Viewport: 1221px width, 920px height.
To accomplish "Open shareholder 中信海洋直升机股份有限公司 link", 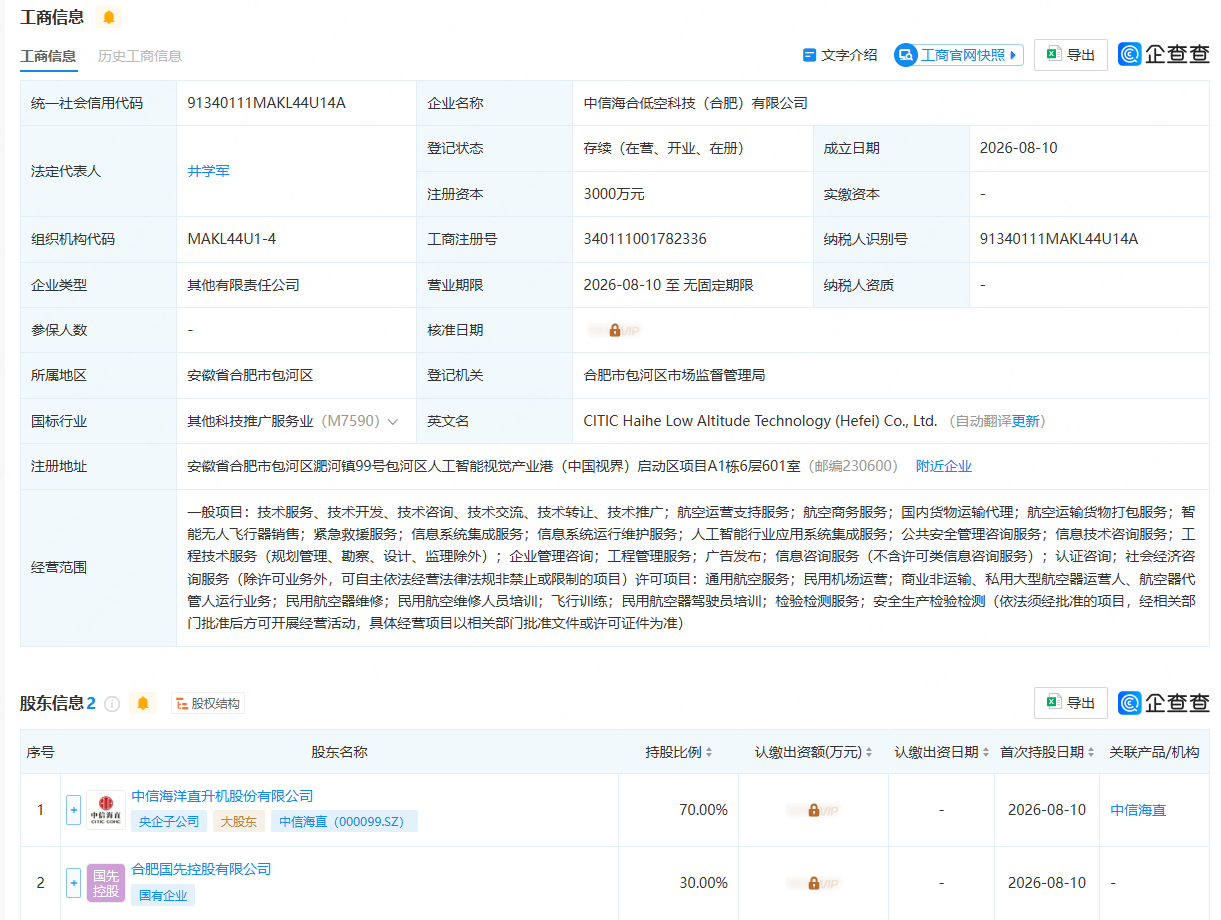I will (222, 796).
